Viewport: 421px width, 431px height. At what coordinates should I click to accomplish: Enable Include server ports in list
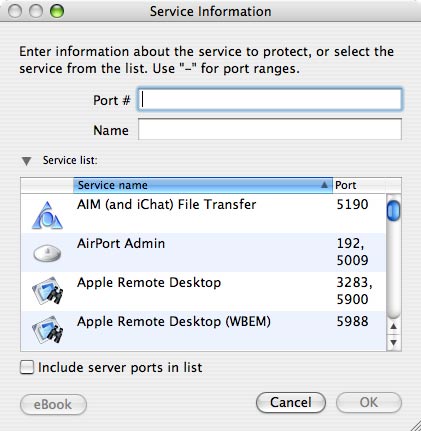[27, 367]
